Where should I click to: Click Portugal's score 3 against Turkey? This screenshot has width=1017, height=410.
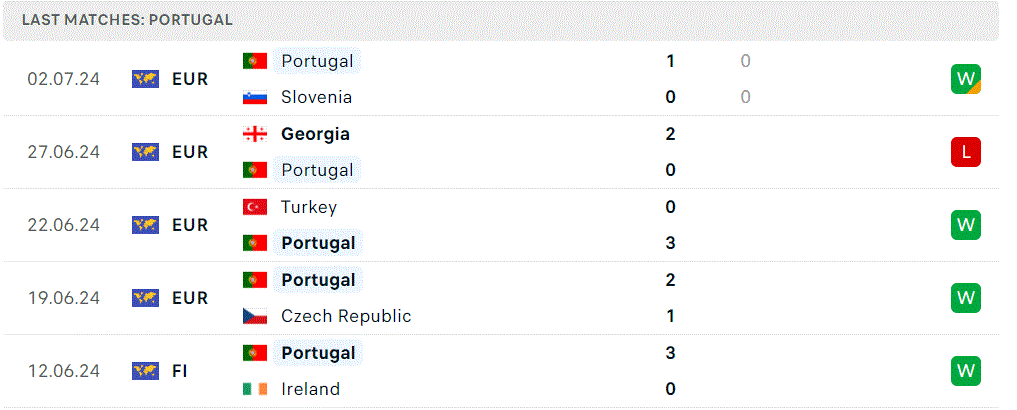pos(670,243)
